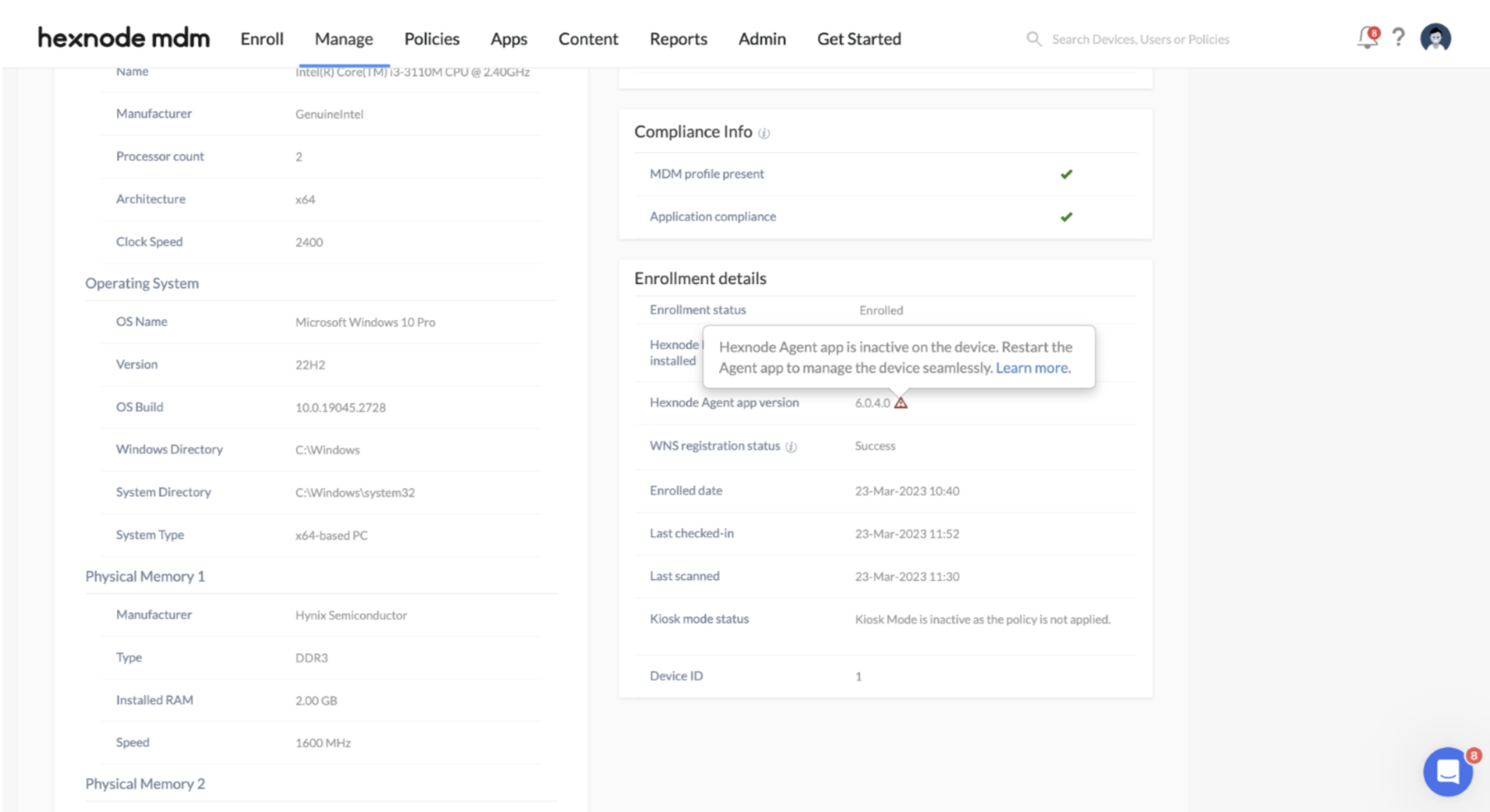Image resolution: width=1490 pixels, height=812 pixels.
Task: Select the System Directory value C:\Windows\system32
Action: click(355, 493)
